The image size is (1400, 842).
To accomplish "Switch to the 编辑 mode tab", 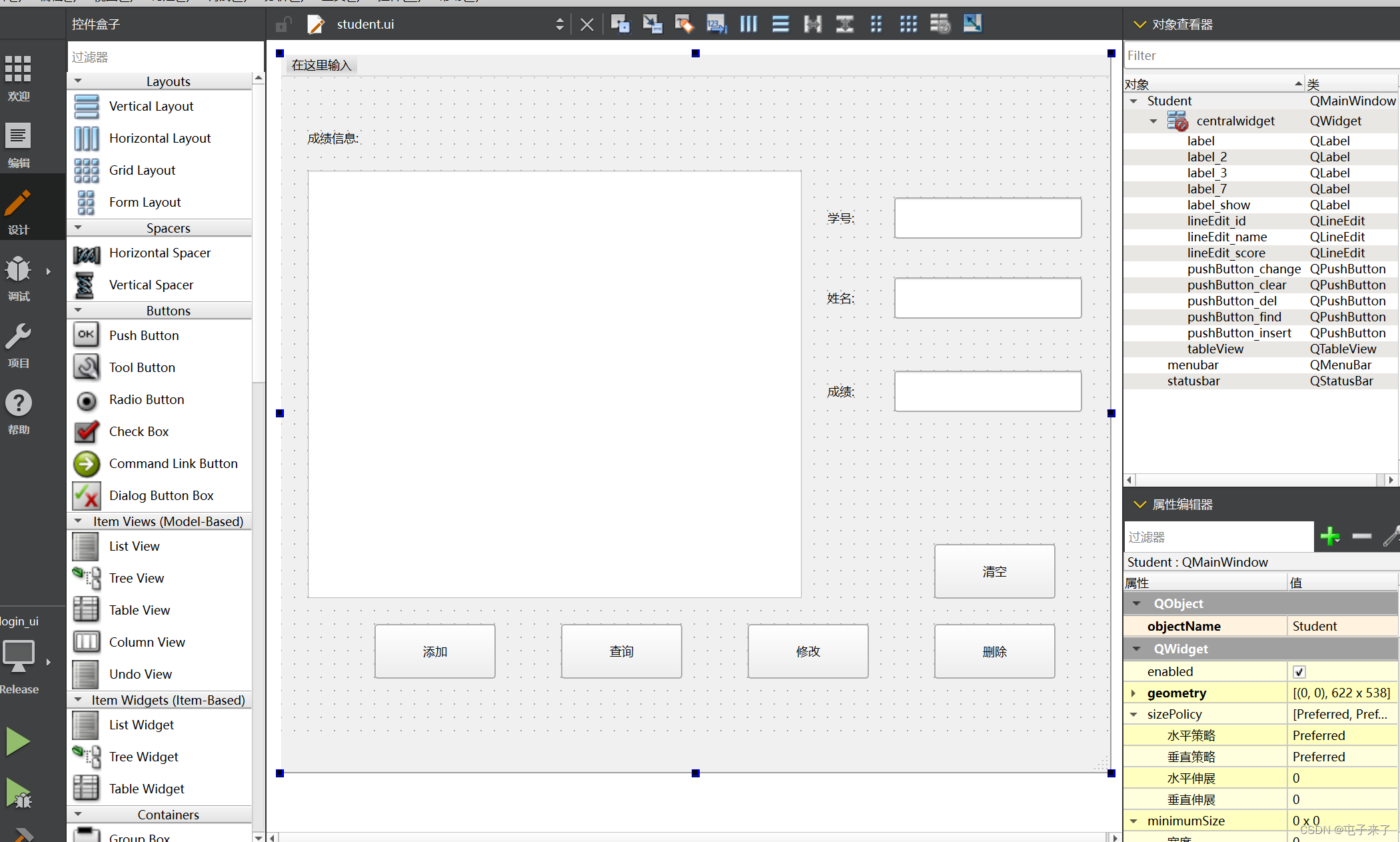I will coord(19,144).
